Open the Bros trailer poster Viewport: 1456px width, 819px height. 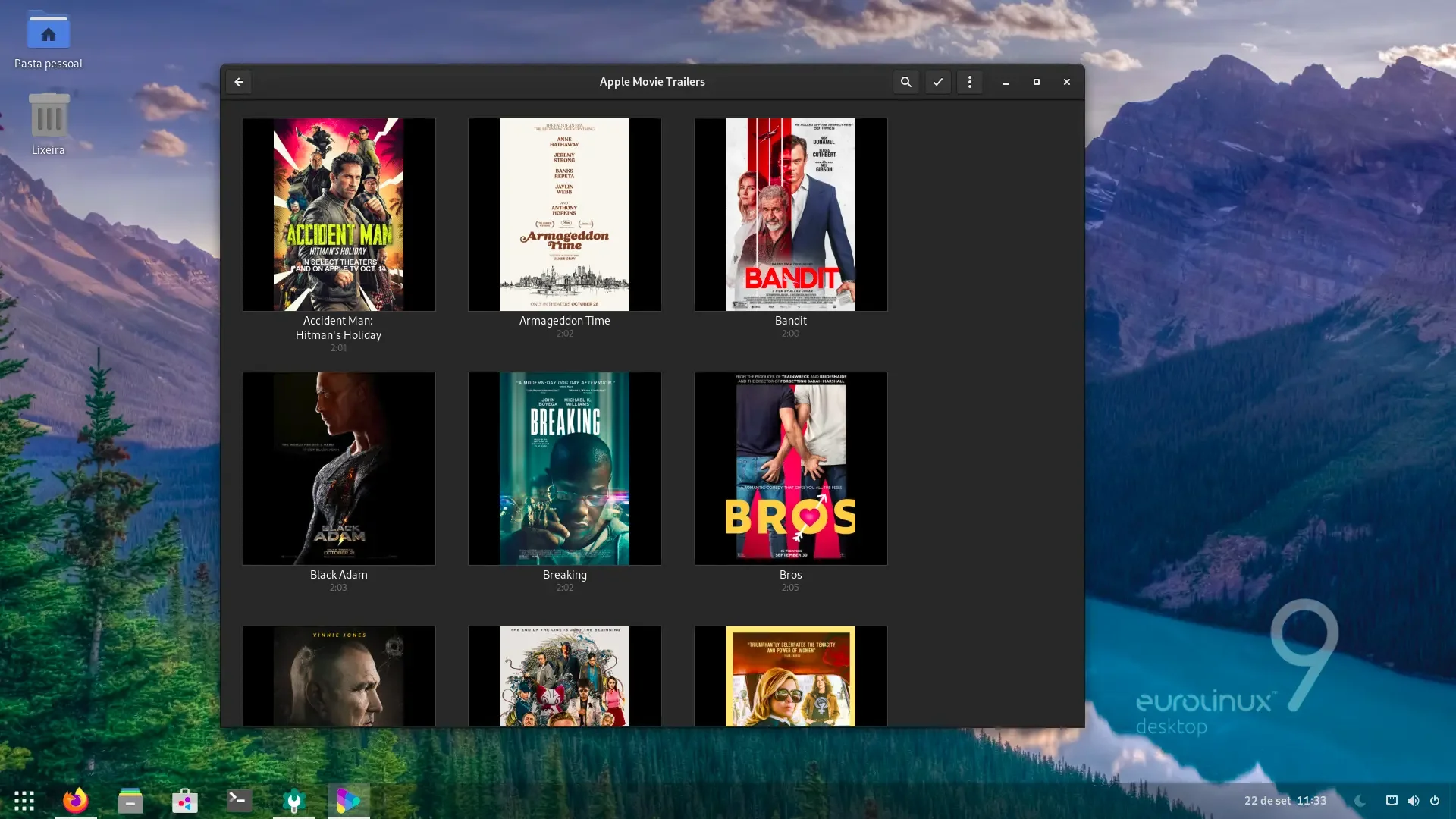coord(791,468)
